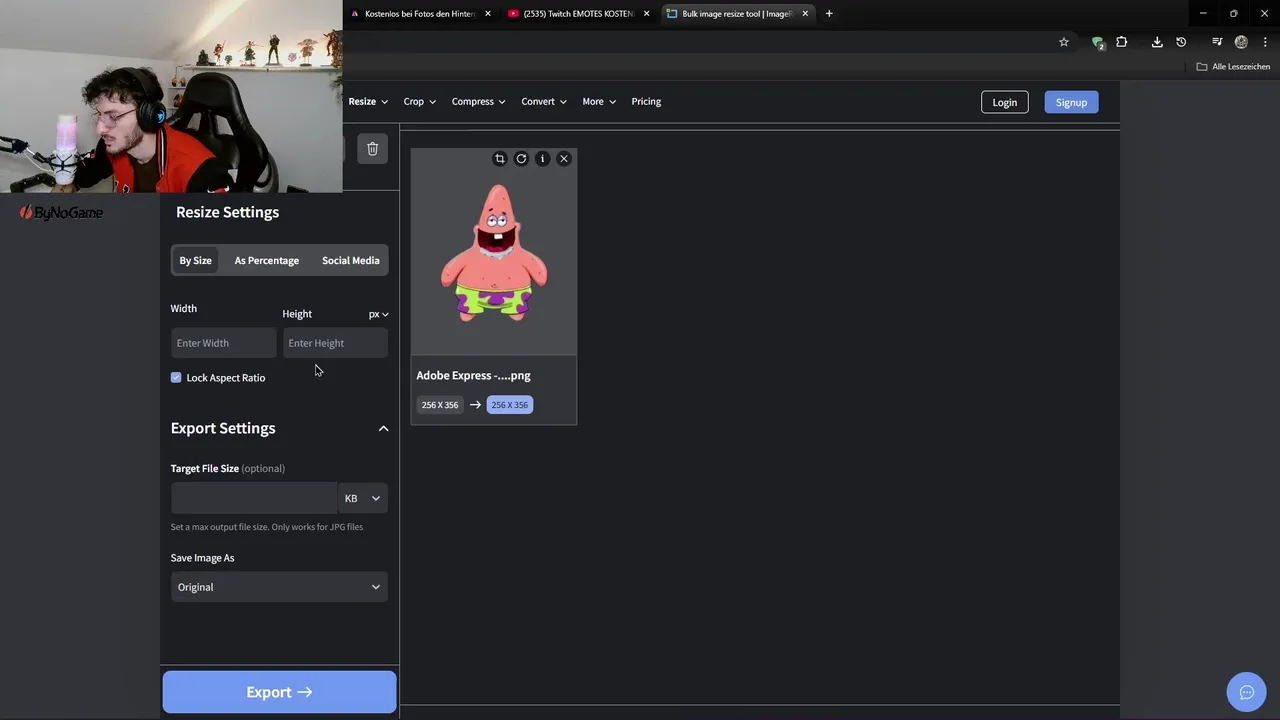Expand the More menu
Image resolution: width=1280 pixels, height=720 pixels.
pos(599,101)
